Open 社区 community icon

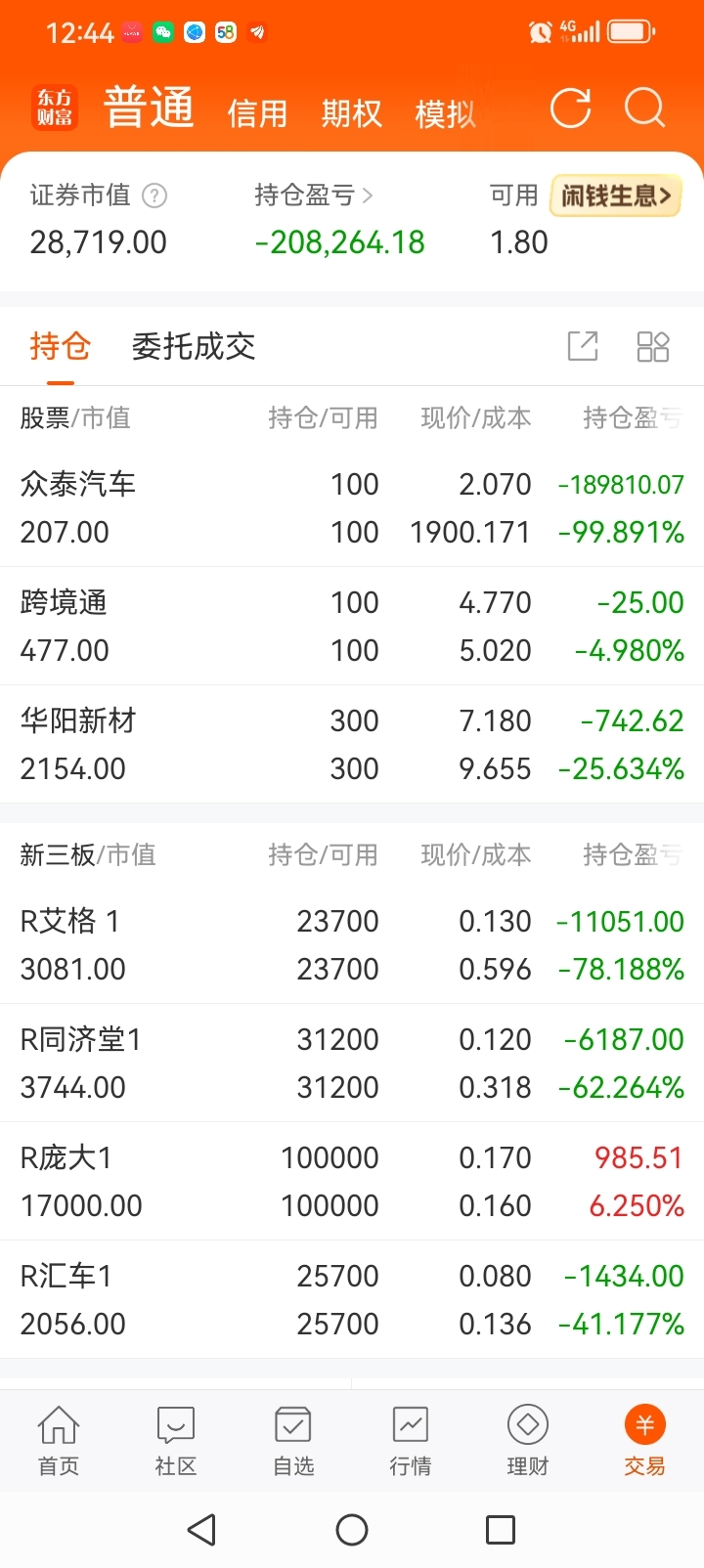point(176,1439)
